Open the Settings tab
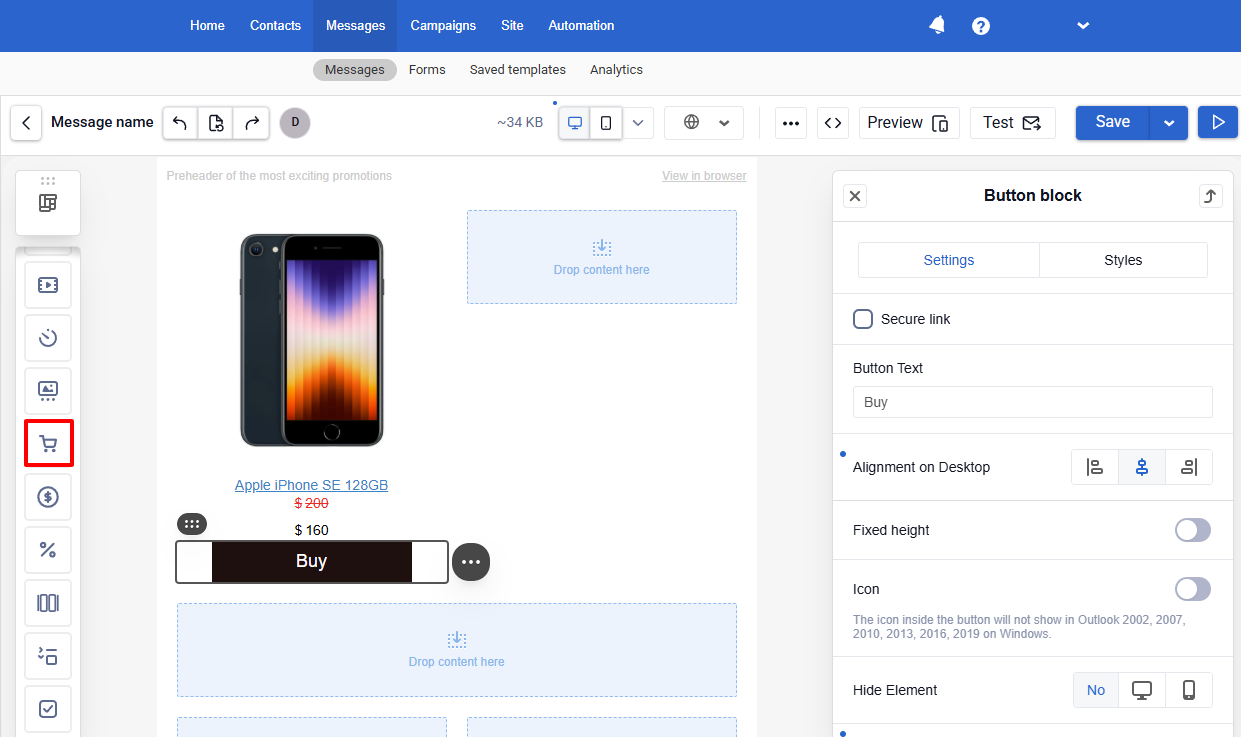 pyautogui.click(x=949, y=260)
